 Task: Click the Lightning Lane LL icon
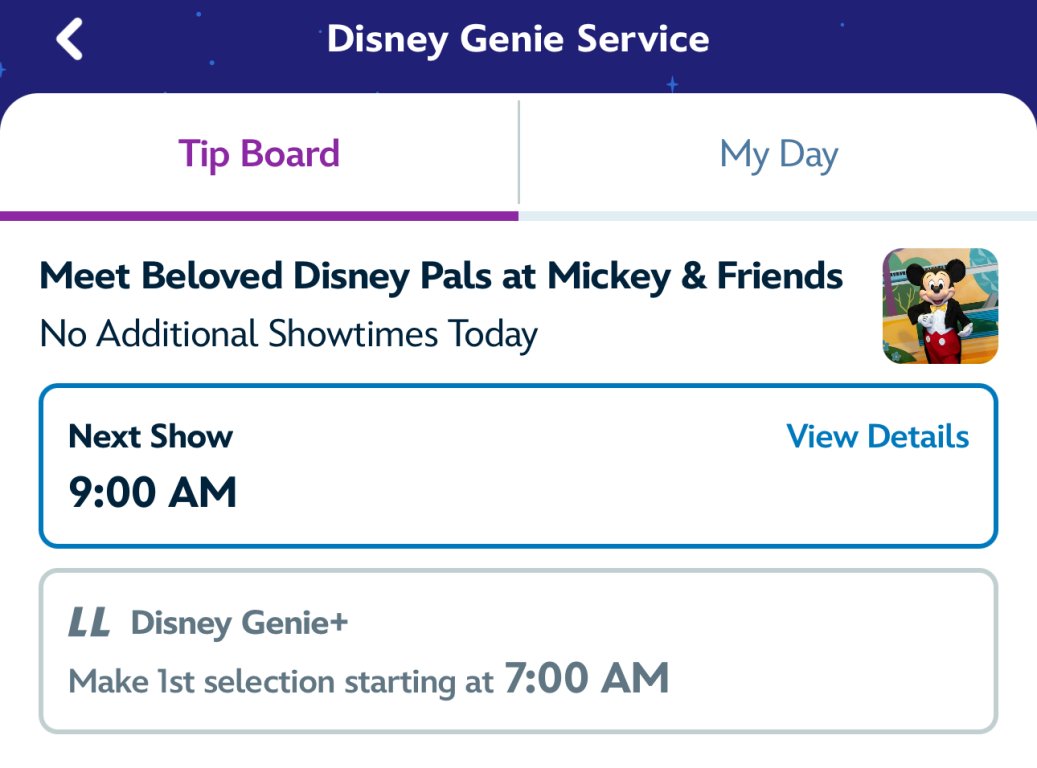[x=89, y=623]
